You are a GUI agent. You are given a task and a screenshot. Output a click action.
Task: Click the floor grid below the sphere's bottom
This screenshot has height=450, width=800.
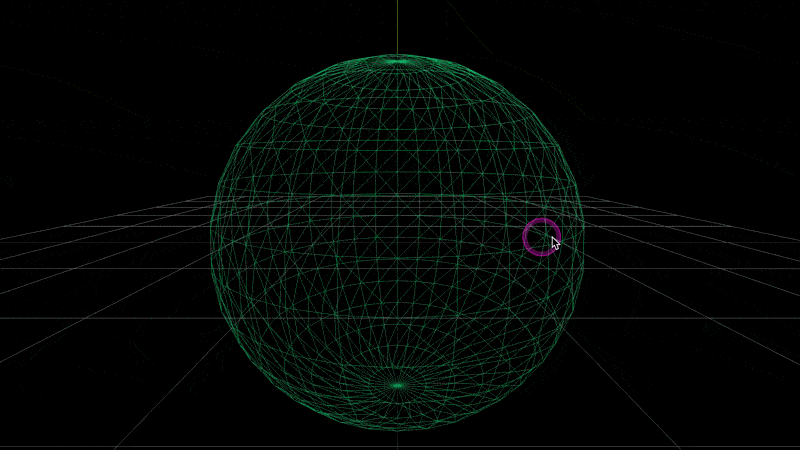[x=398, y=440]
